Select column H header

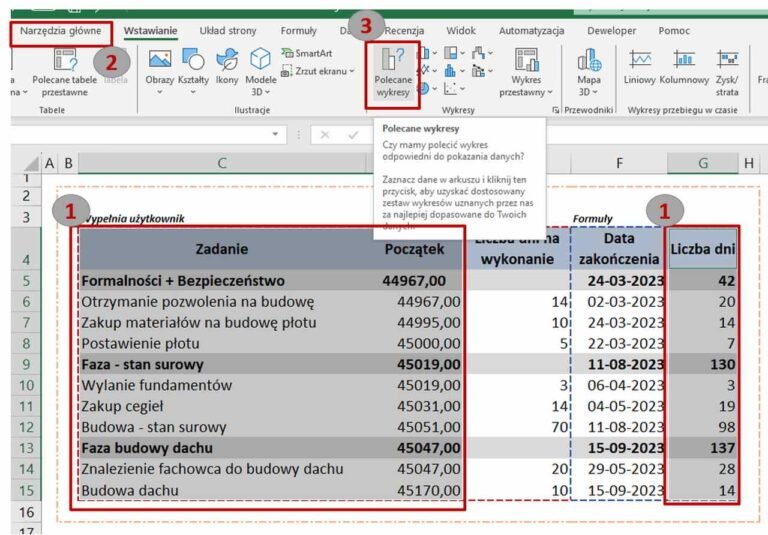[x=748, y=163]
